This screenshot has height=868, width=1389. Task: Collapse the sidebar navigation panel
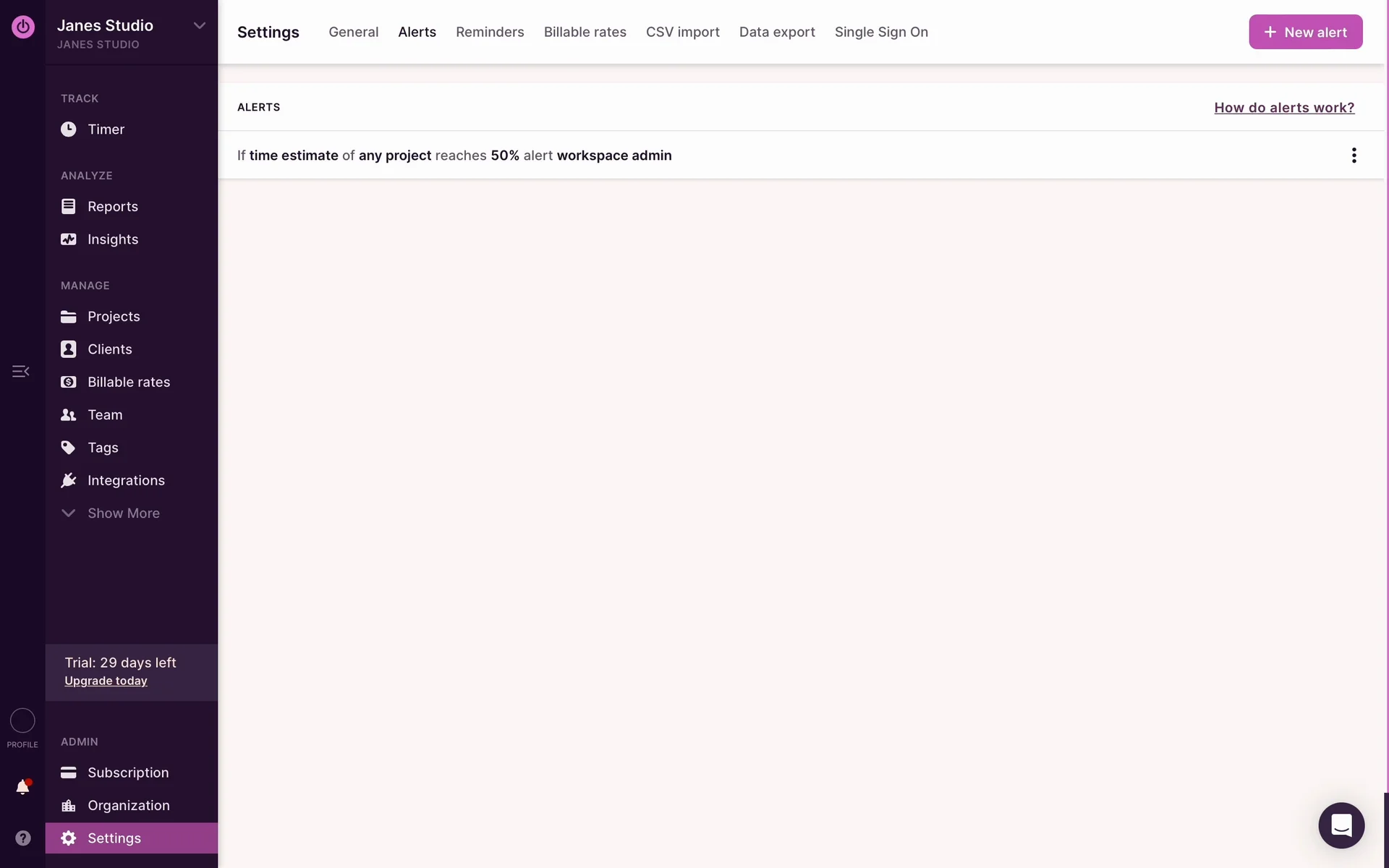coord(21,371)
